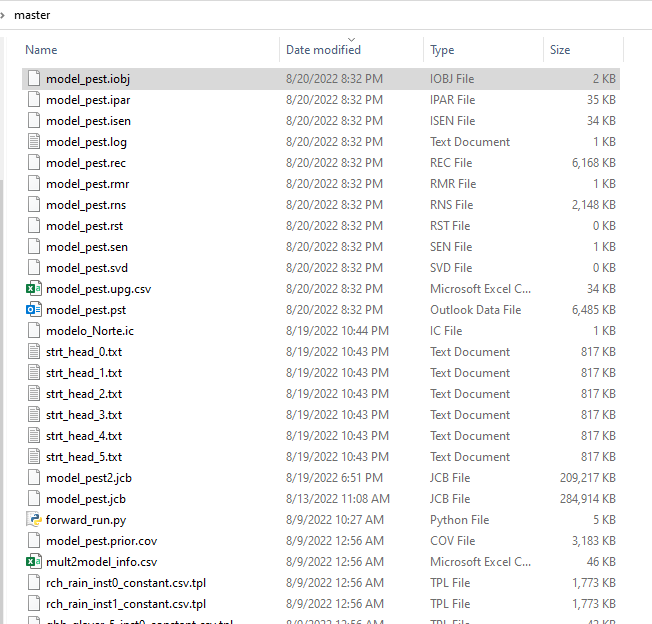Viewport: 652px width, 624px height.
Task: Select the model_pest.prior.cov file name
Action: tap(101, 540)
